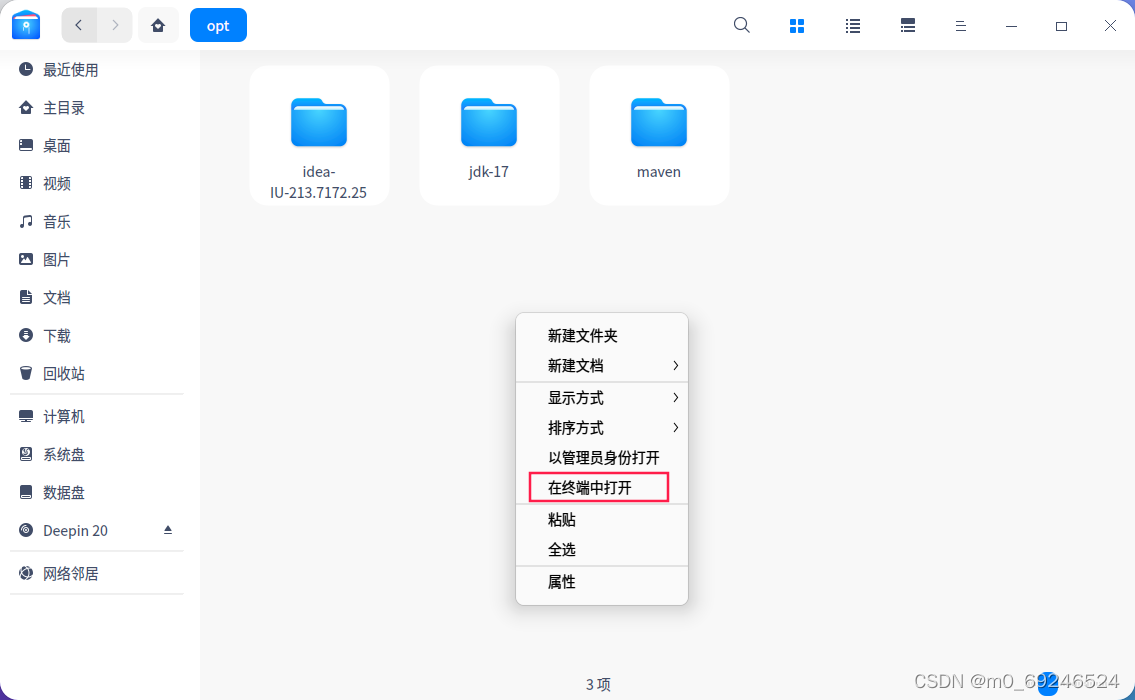Screen dimensions: 1135x700
Task: Select the jdk-17 folder icon
Action: 489,122
